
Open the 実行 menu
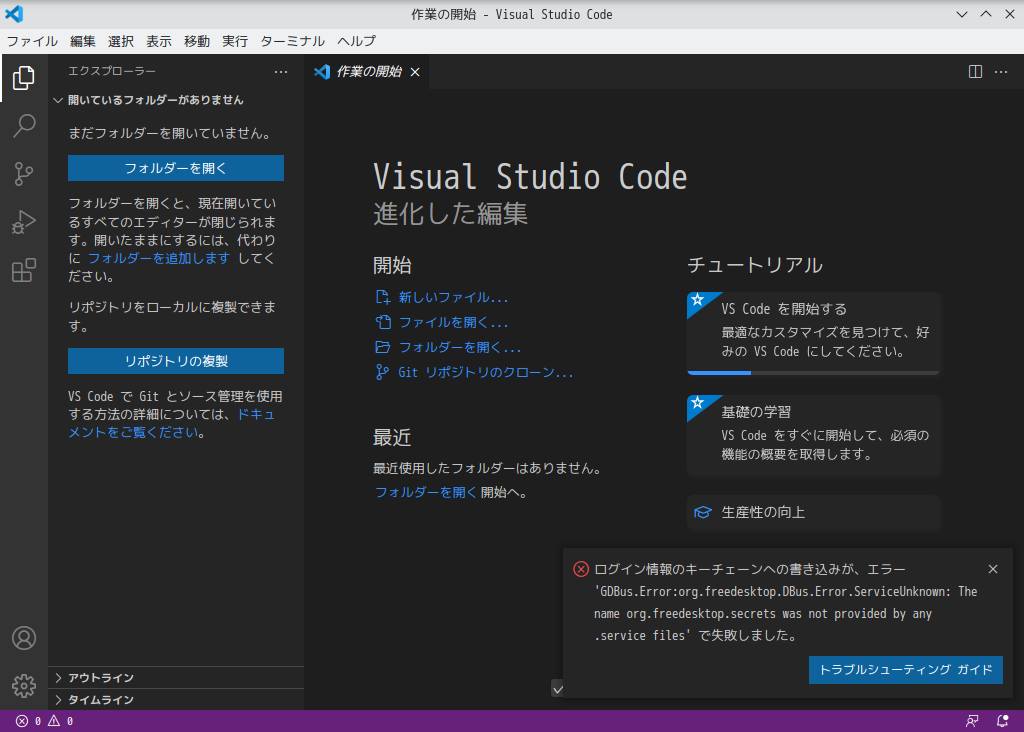(x=234, y=41)
